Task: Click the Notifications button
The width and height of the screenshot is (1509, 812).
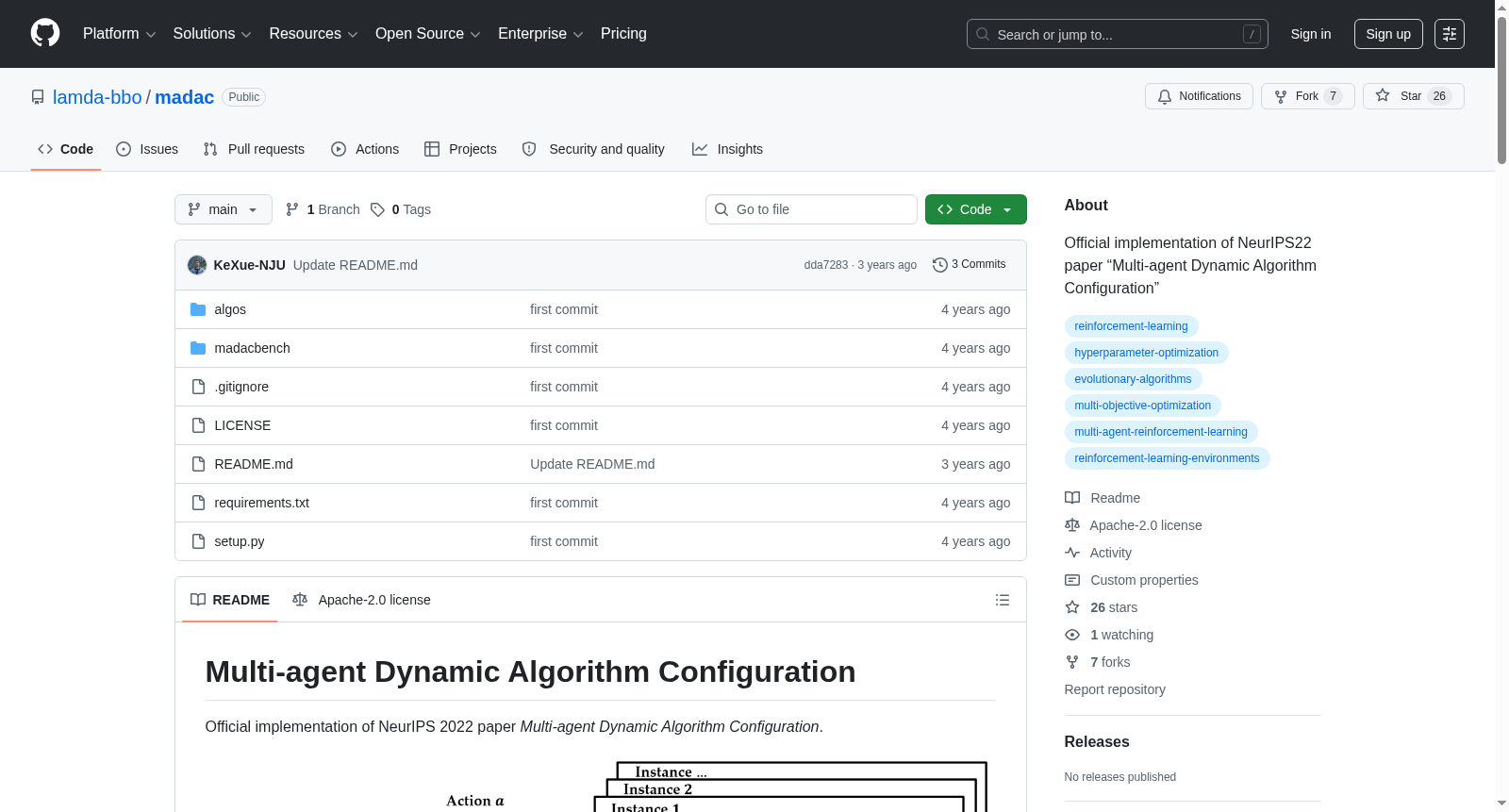Action: 1199,96
